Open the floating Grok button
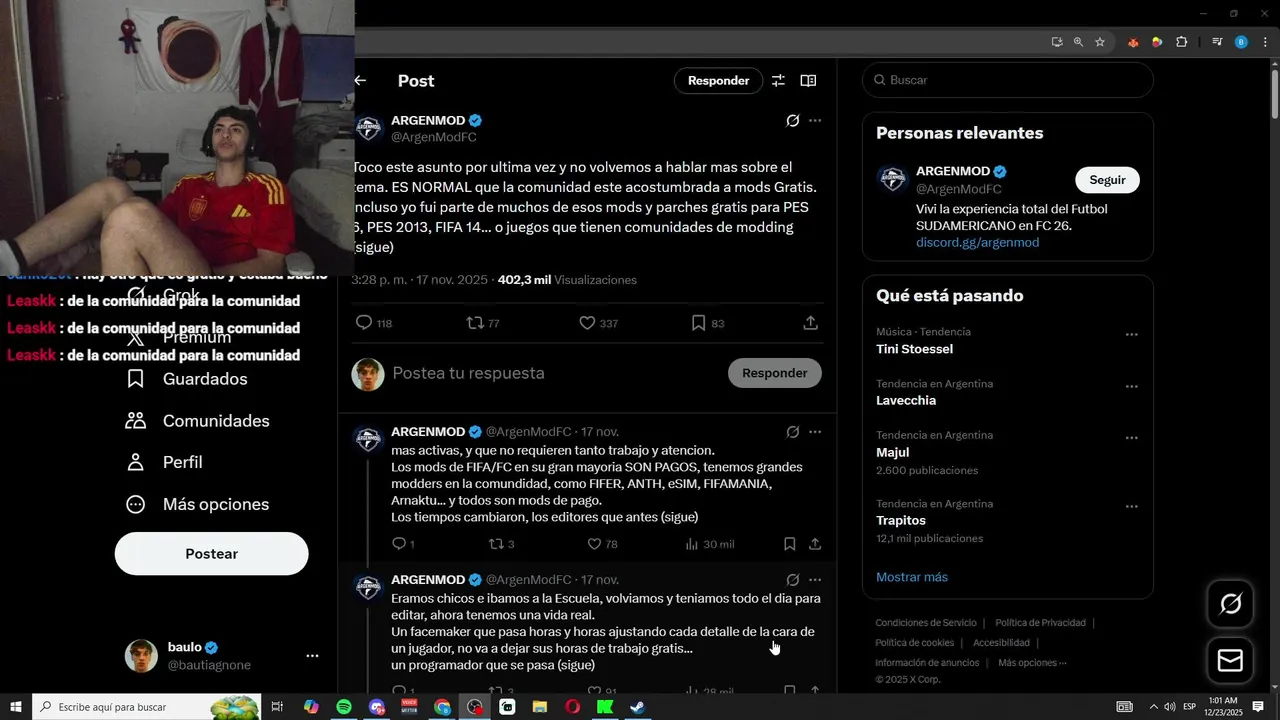 [x=1230, y=604]
